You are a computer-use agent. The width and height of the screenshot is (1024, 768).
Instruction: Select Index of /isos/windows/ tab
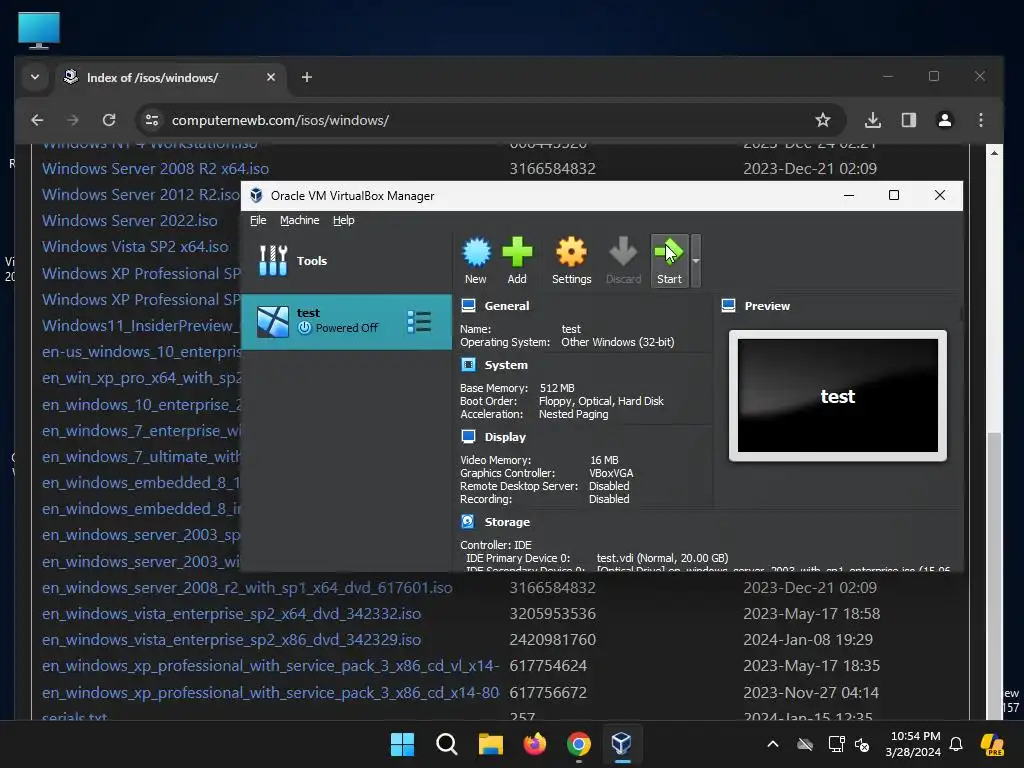[170, 77]
